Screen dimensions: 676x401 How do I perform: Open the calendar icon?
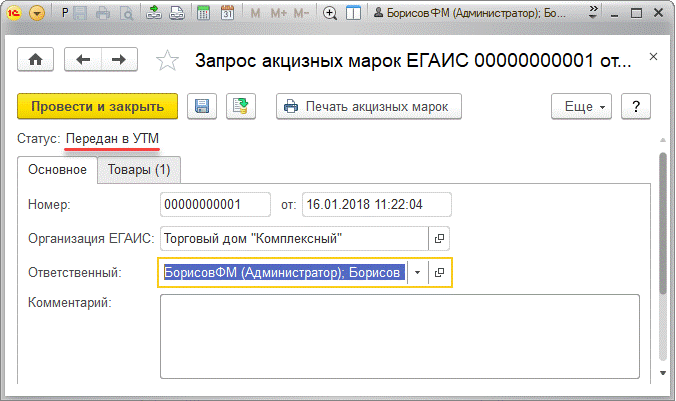click(227, 13)
